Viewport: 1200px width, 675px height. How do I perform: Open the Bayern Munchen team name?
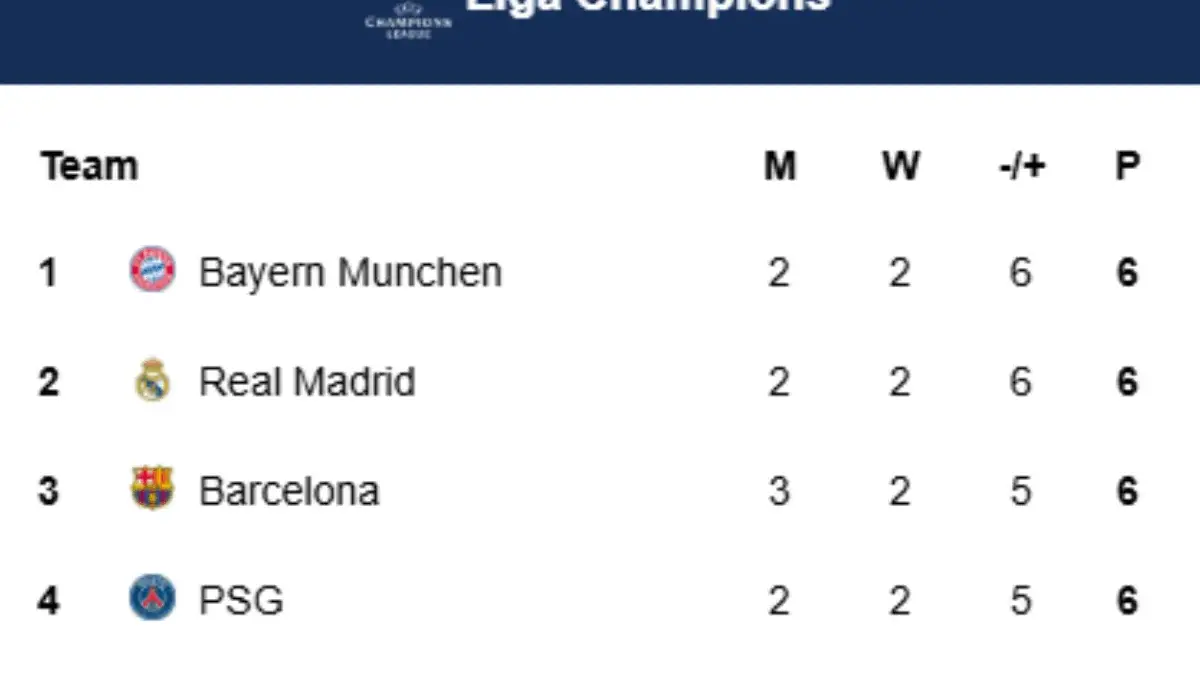350,272
